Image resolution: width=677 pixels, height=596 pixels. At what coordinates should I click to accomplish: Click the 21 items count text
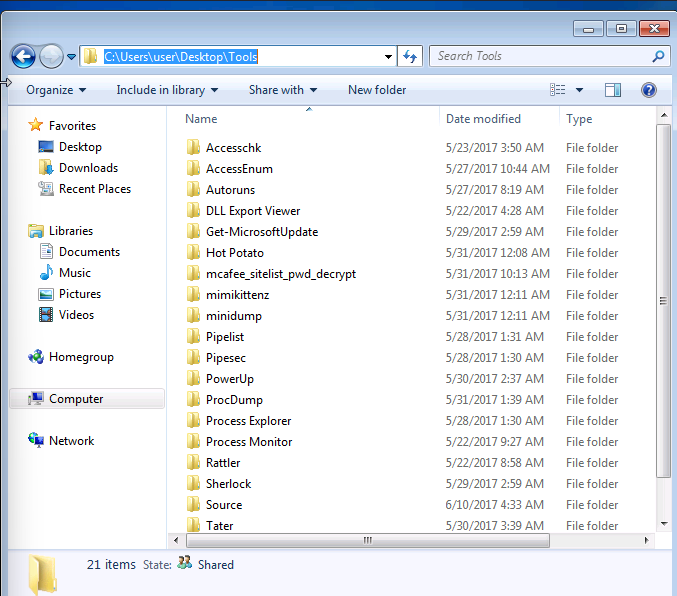[111, 564]
